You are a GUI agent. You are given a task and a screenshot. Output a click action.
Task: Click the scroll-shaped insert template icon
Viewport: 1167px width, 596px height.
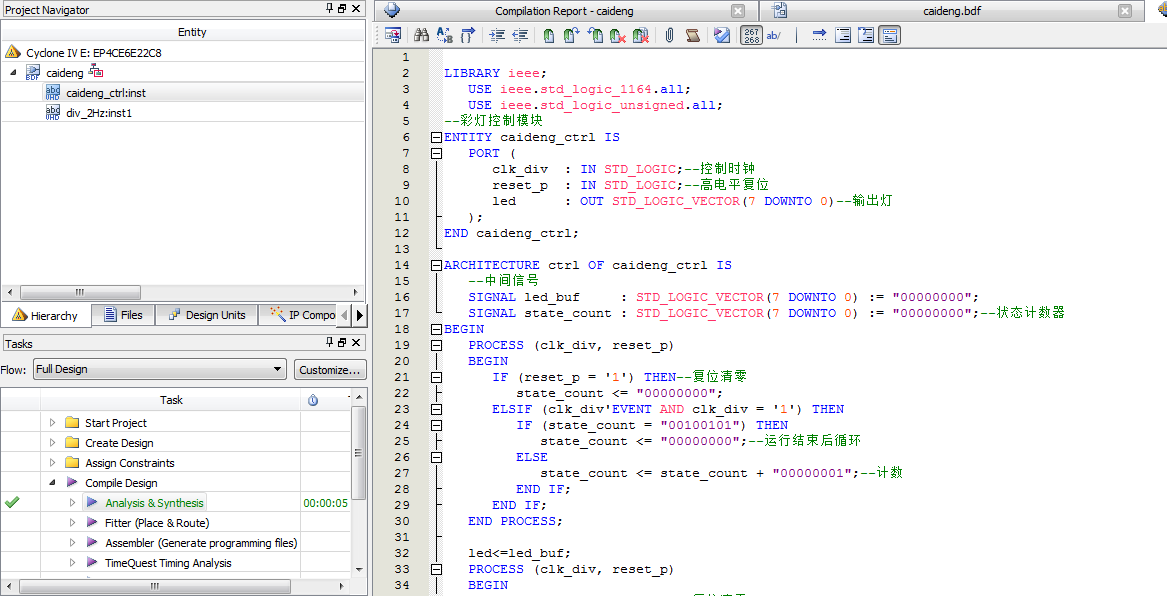(693, 36)
